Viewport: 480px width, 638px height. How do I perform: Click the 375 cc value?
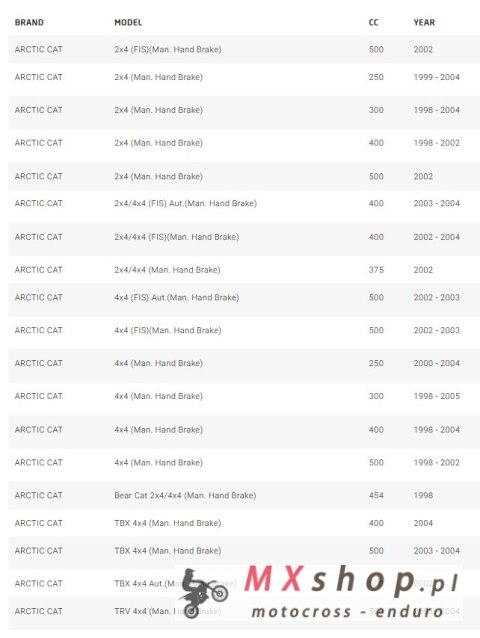(376, 270)
